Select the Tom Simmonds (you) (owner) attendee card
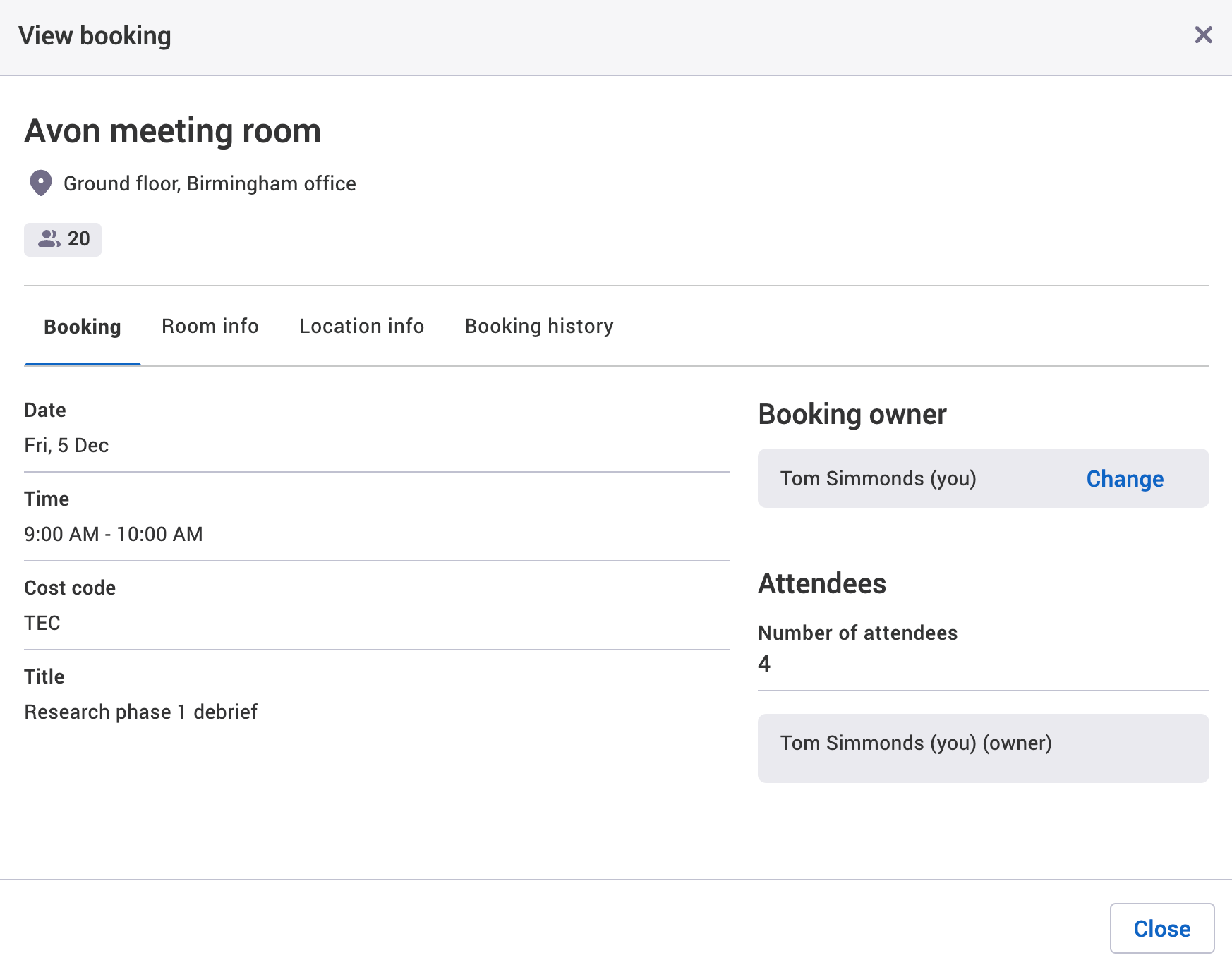 click(x=982, y=748)
